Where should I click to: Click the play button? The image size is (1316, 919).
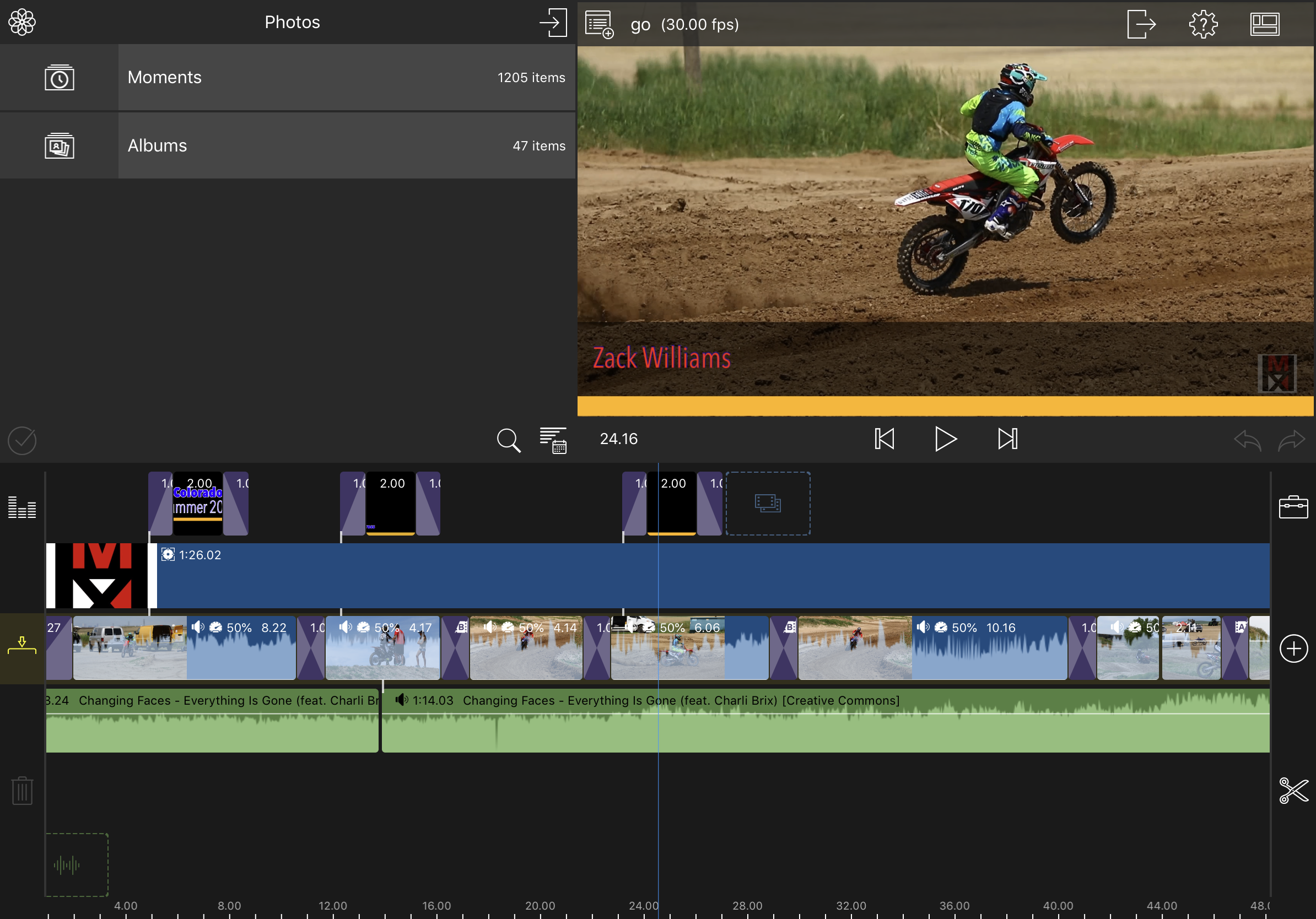pyautogui.click(x=945, y=439)
